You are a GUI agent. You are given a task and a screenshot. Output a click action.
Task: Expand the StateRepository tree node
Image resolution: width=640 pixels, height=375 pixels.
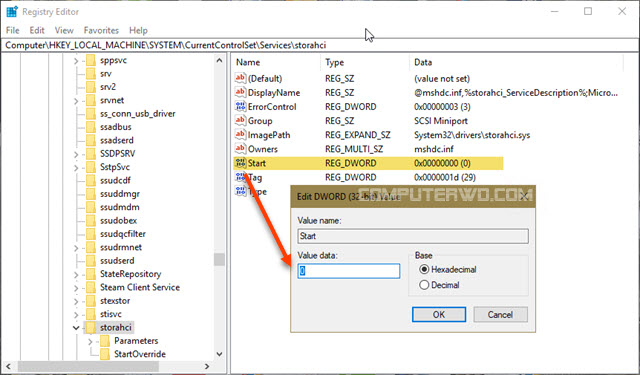76,275
